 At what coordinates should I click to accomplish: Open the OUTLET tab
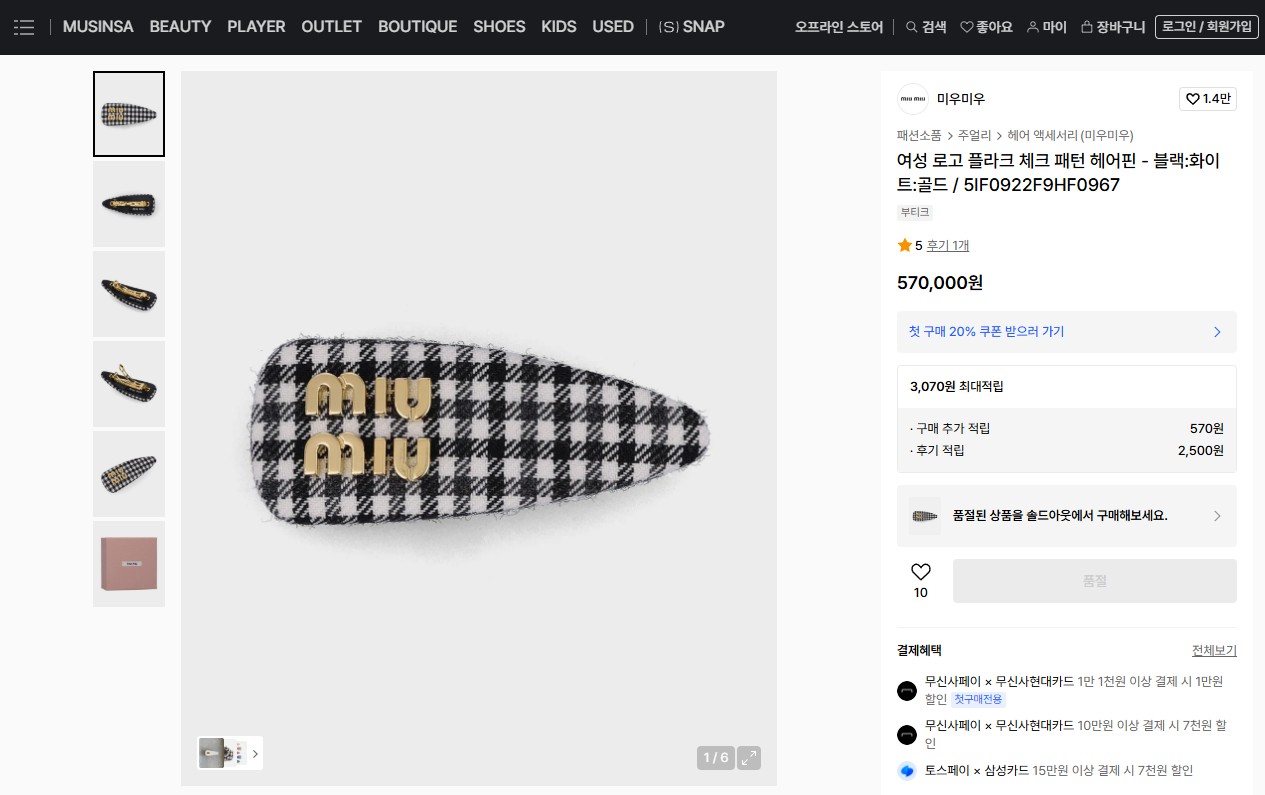pyautogui.click(x=331, y=27)
